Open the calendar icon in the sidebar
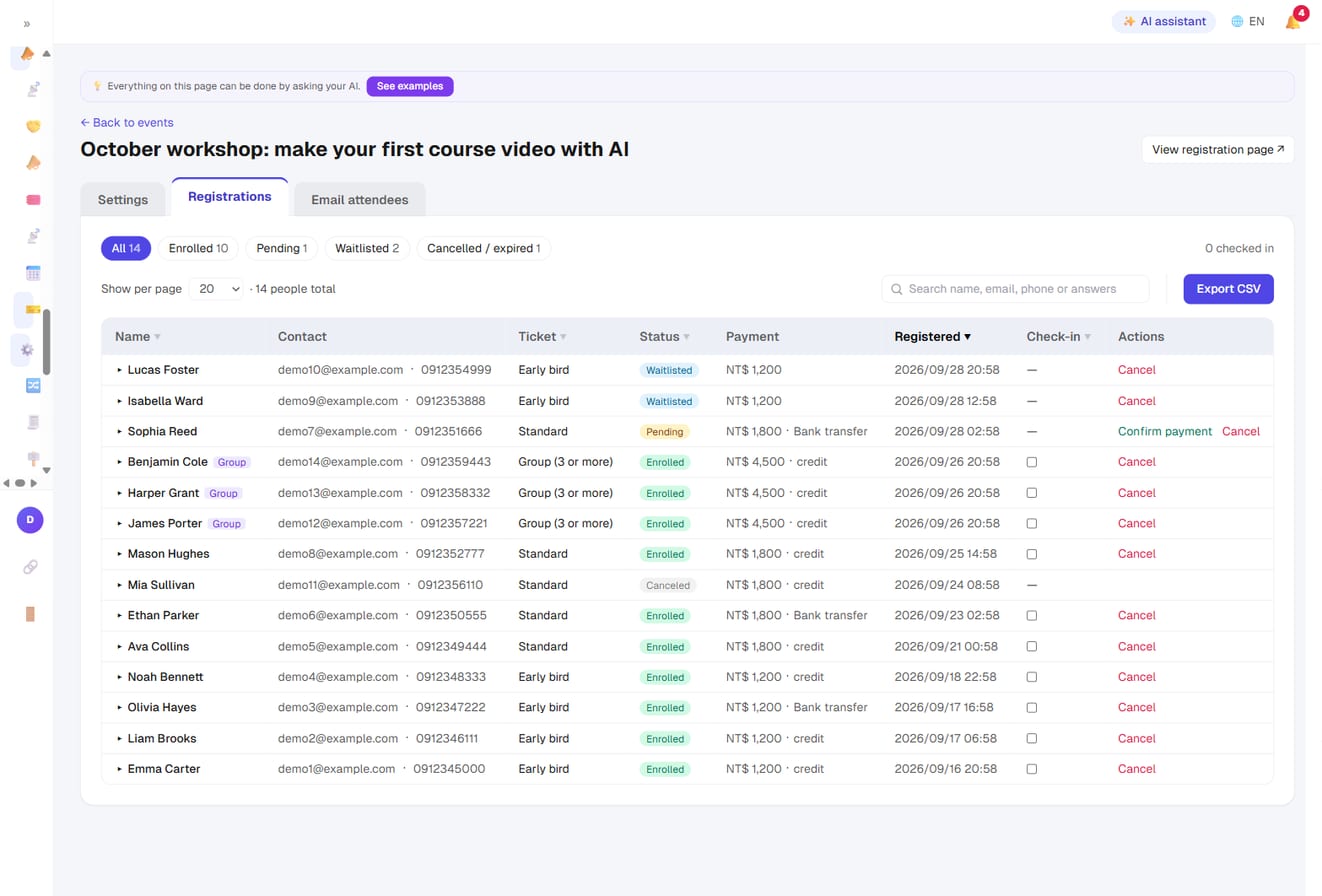The width and height of the screenshot is (1322, 896). coord(33,273)
